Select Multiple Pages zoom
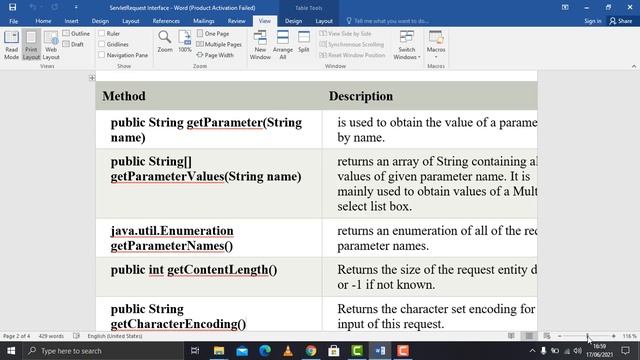Screen dimensions: 640x360 click(x=219, y=44)
